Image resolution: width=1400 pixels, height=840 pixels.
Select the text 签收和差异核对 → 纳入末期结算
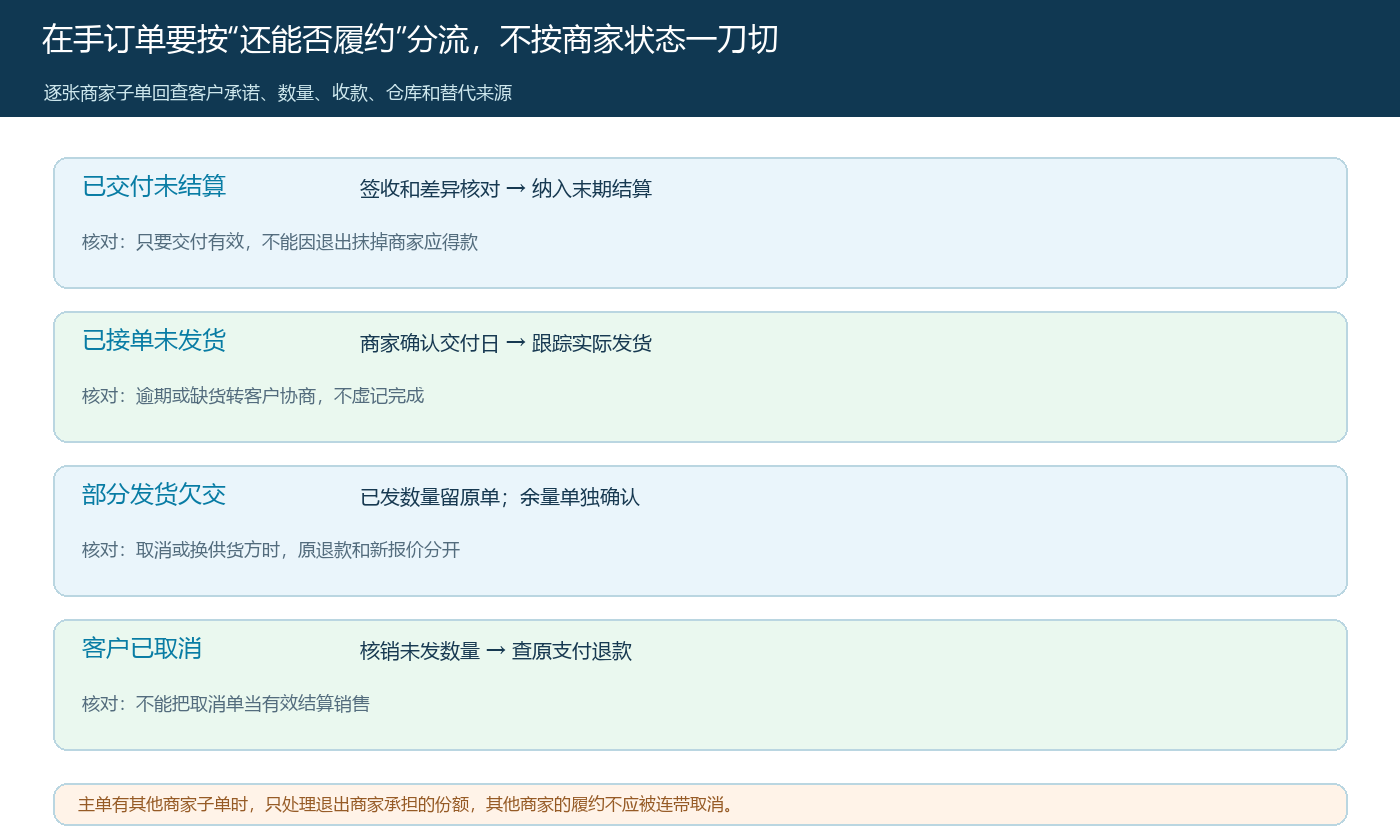[506, 189]
